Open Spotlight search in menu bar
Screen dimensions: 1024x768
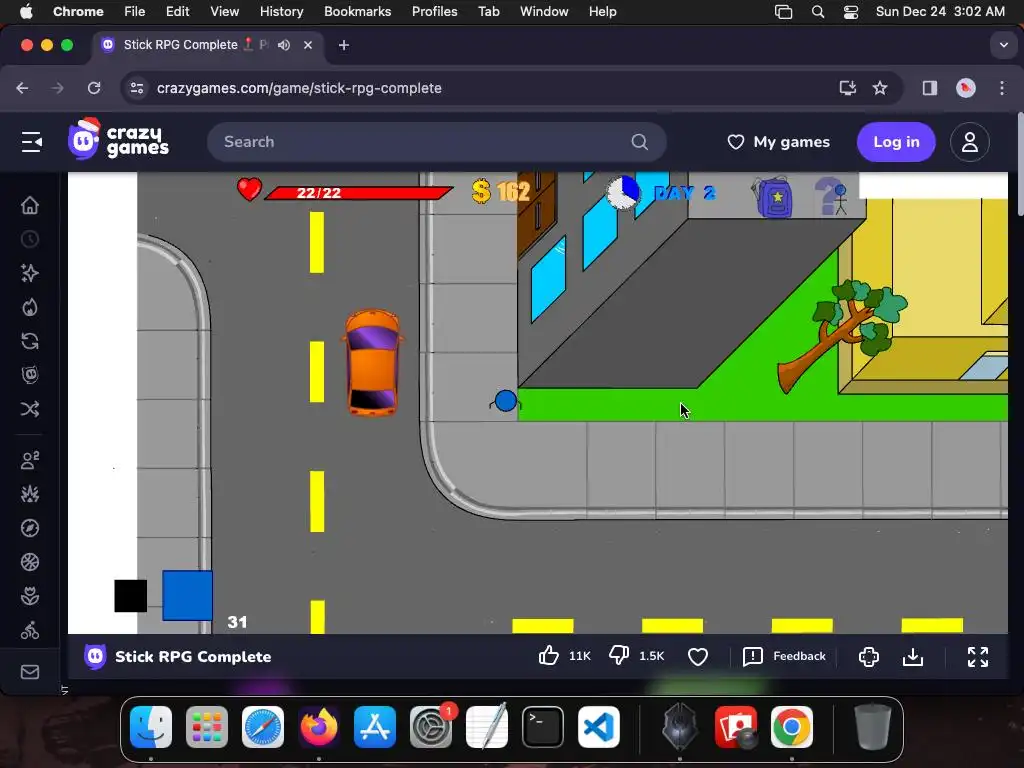coord(818,12)
